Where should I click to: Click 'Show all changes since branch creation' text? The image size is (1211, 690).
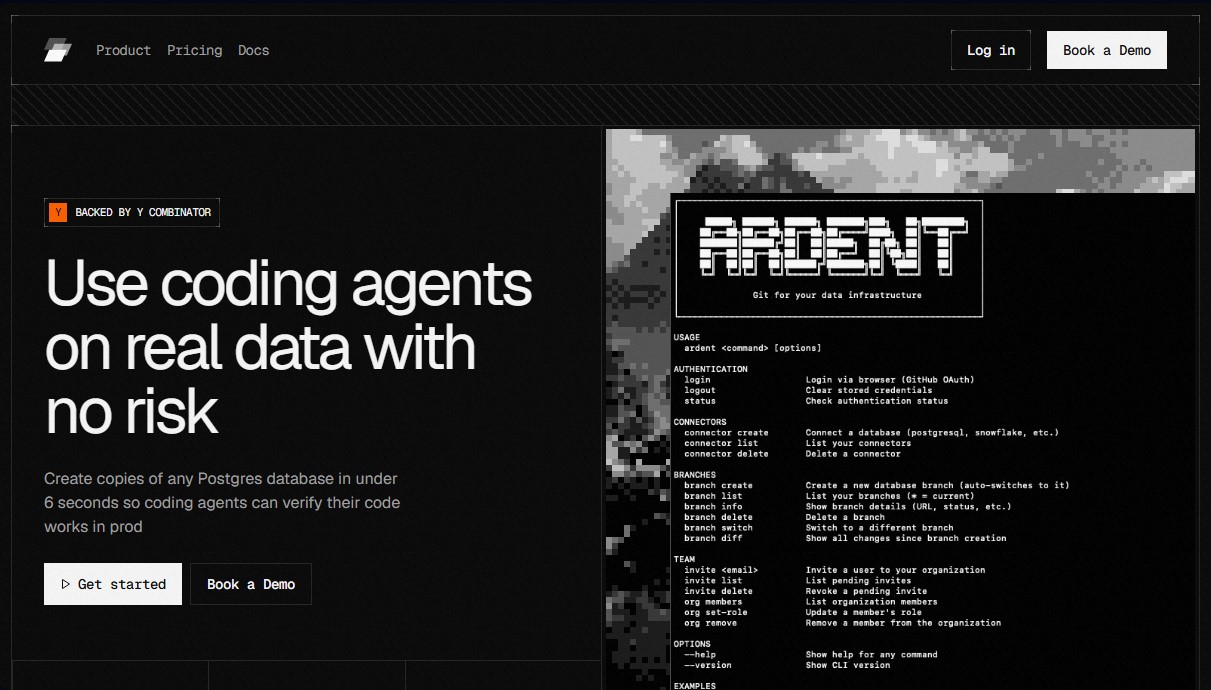906,538
